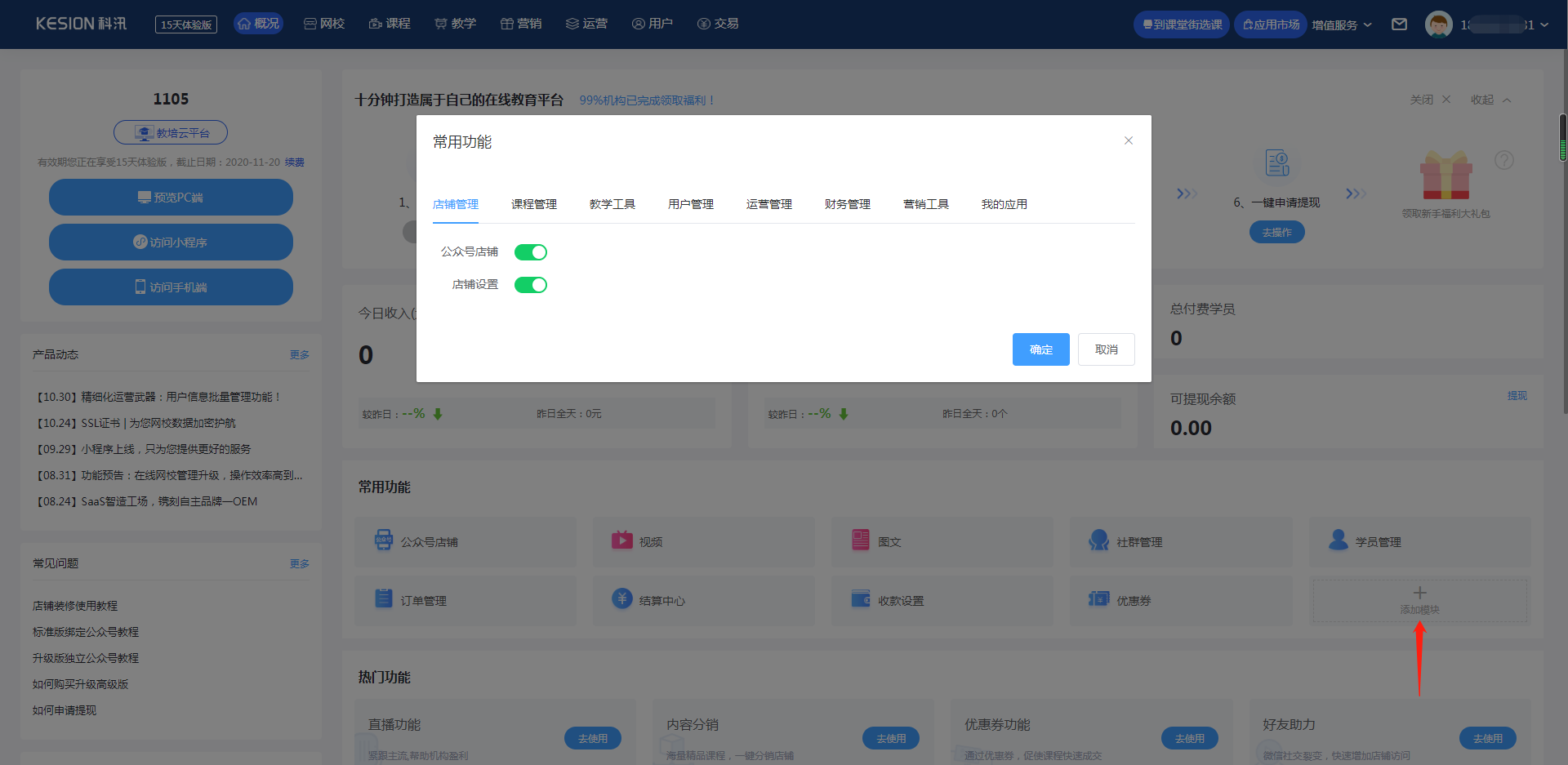Select 店铺管理 tab
The image size is (1568, 765).
(456, 204)
